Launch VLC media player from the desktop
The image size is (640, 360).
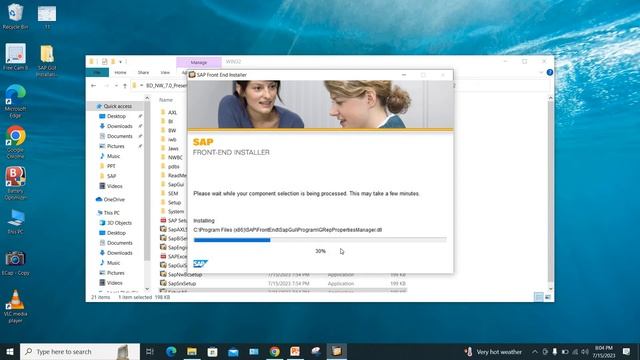tap(15, 307)
